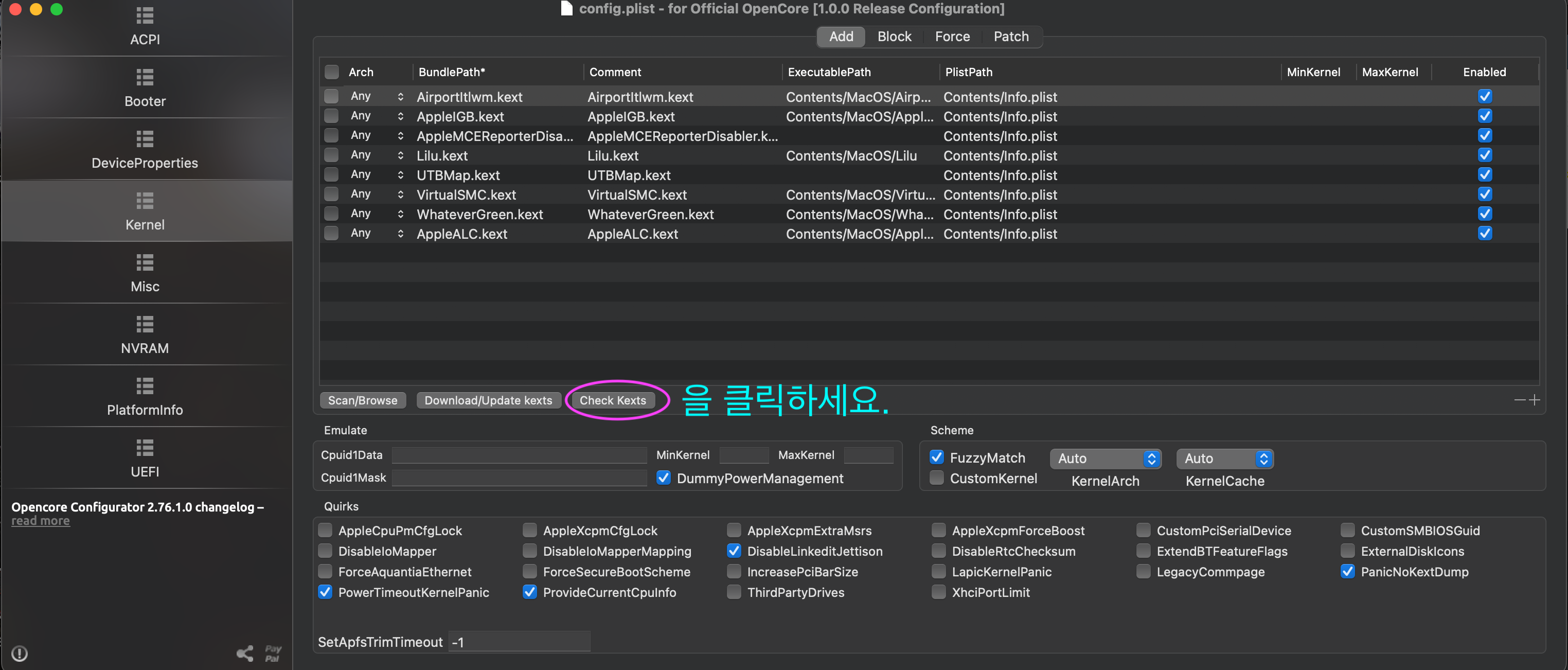Click the plus icon to add kext row
Screen dimensions: 1568x670
[1535, 399]
